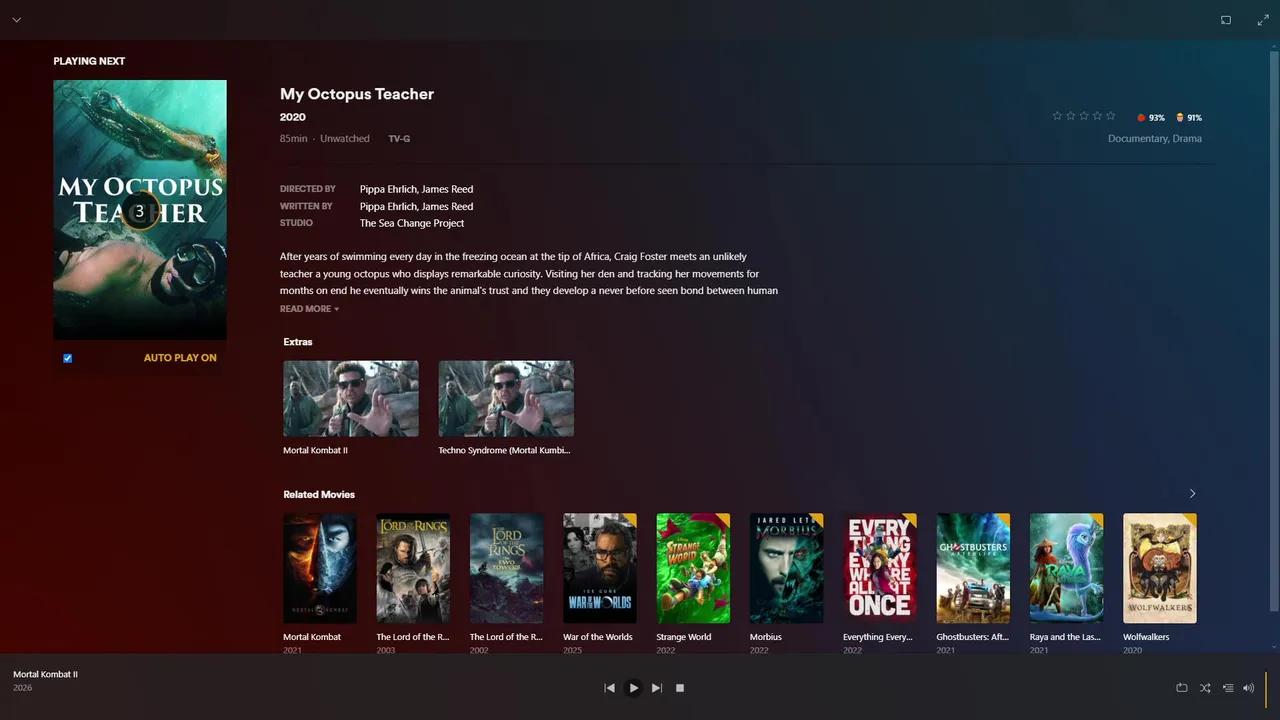Toggle repeat mode in the player bar
1280x720 pixels.
(1182, 688)
